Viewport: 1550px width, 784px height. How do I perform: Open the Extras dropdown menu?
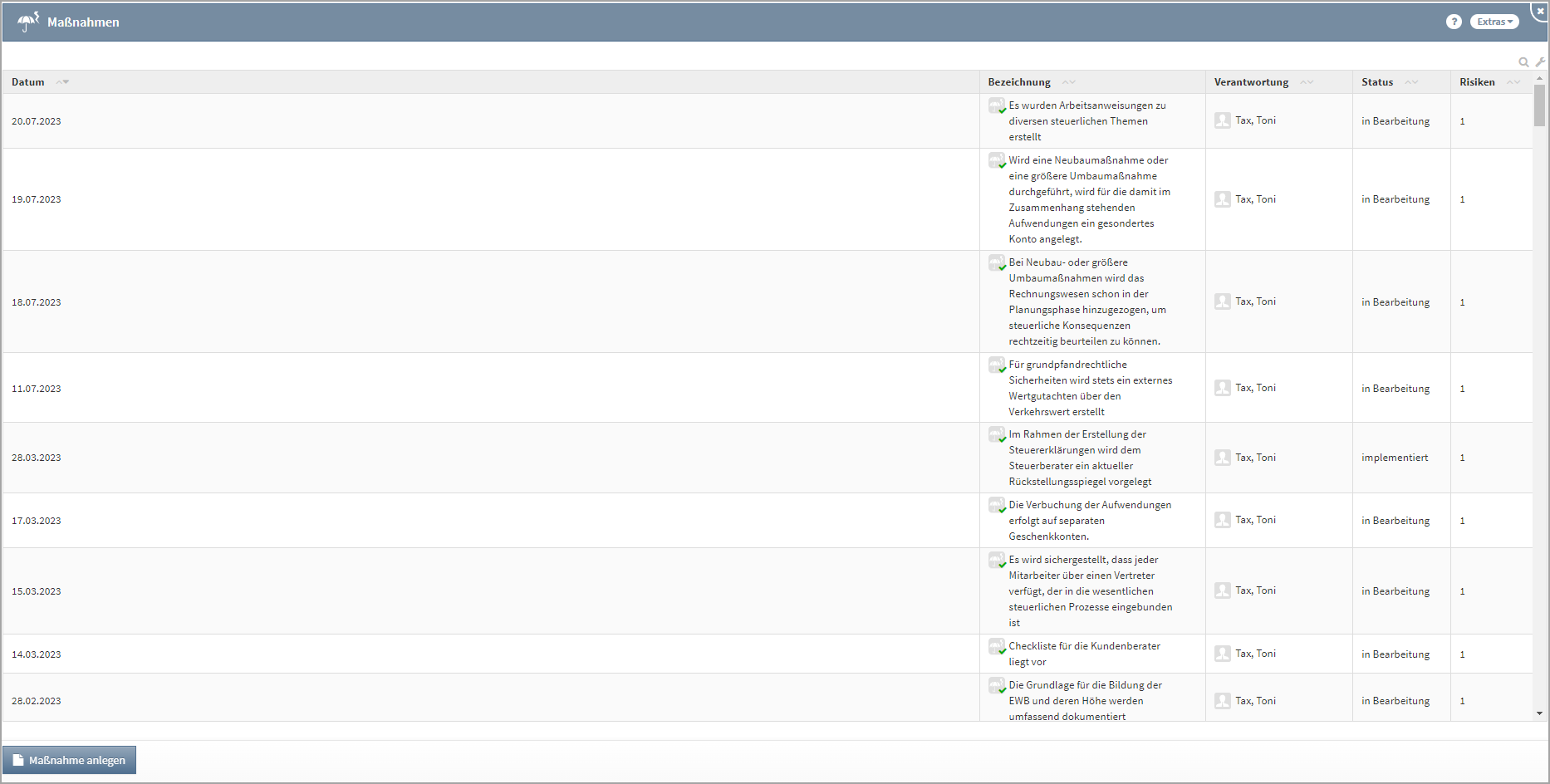[1494, 22]
